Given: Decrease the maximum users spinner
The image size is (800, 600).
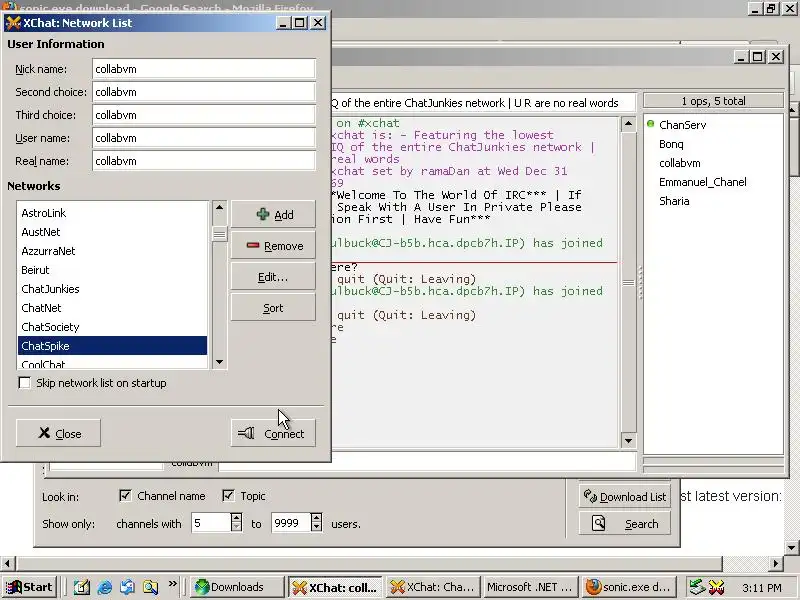Looking at the screenshot, I should [x=316, y=528].
